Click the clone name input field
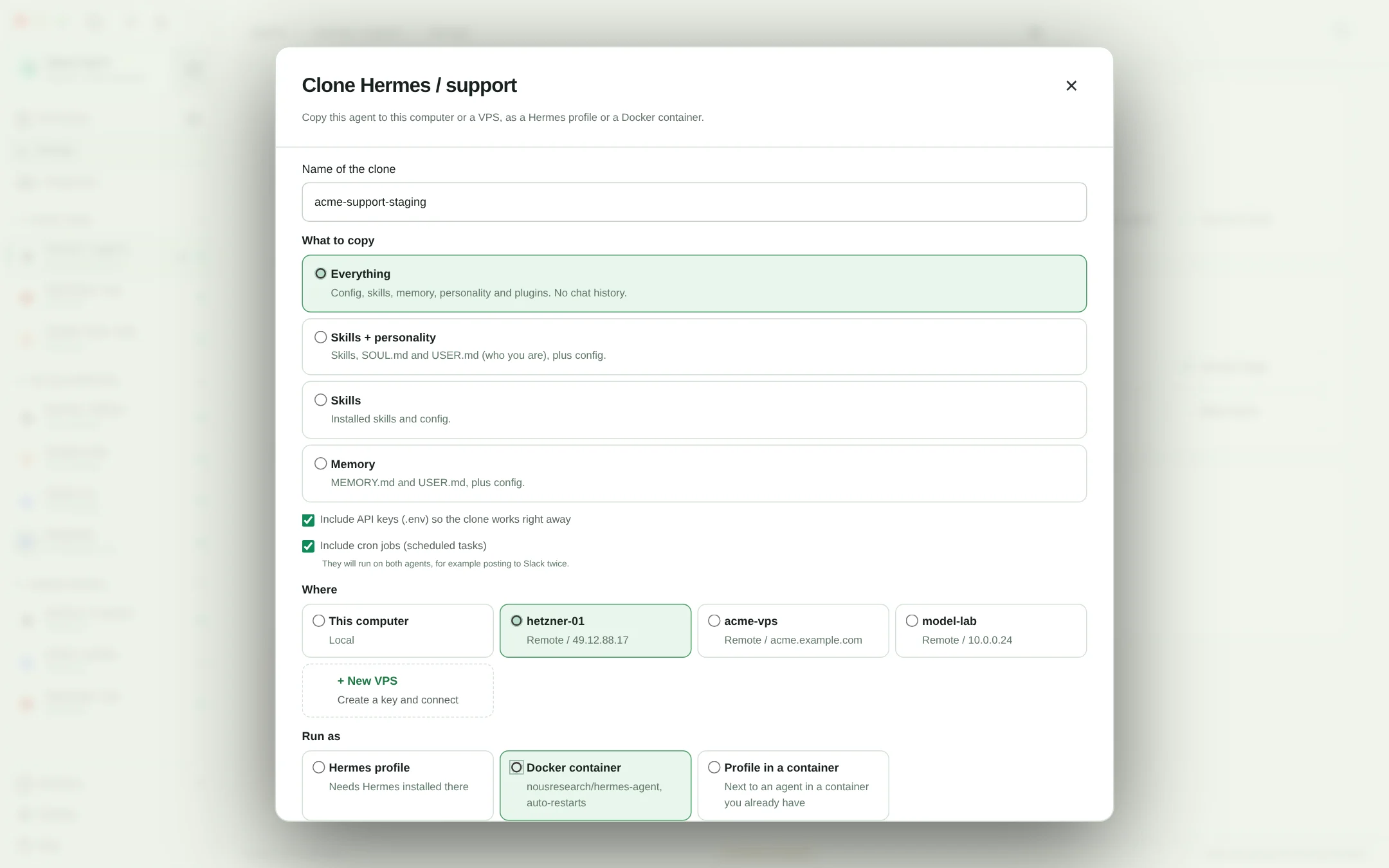The image size is (1389, 868). [694, 202]
